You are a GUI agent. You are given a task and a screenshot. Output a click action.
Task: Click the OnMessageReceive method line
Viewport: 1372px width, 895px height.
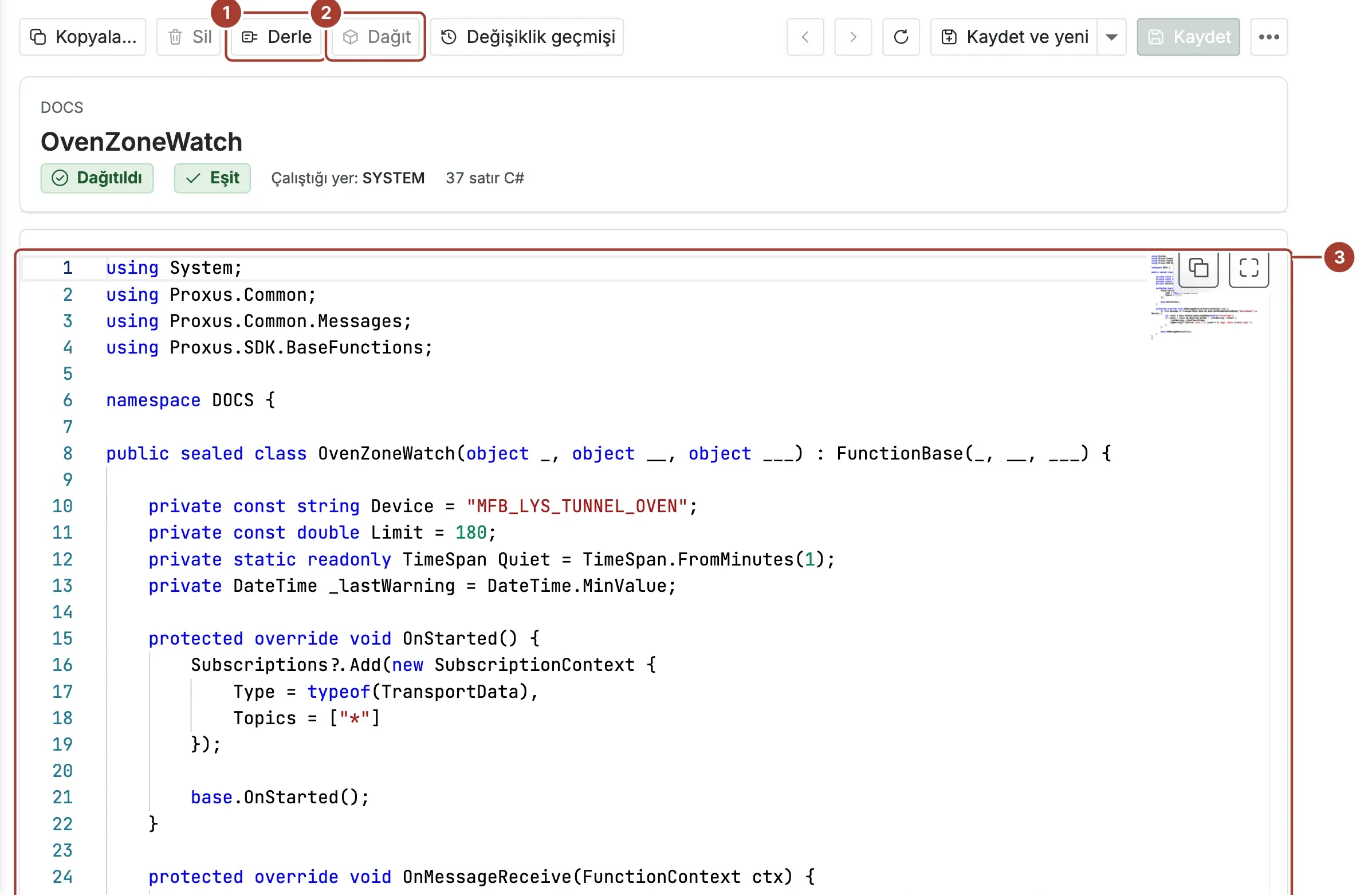[x=482, y=878]
